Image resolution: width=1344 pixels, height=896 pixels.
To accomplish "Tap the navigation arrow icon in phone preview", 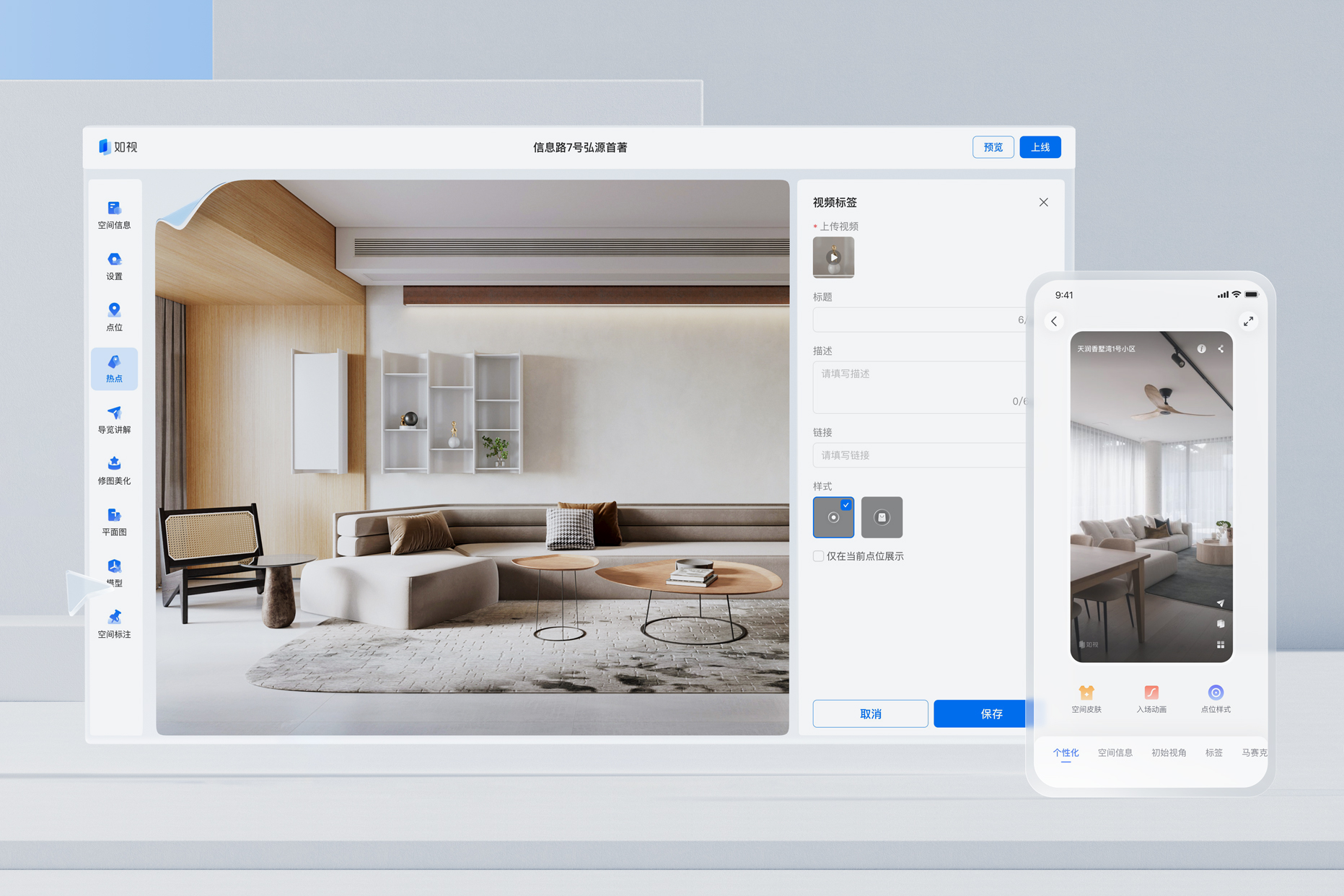I will (1220, 603).
